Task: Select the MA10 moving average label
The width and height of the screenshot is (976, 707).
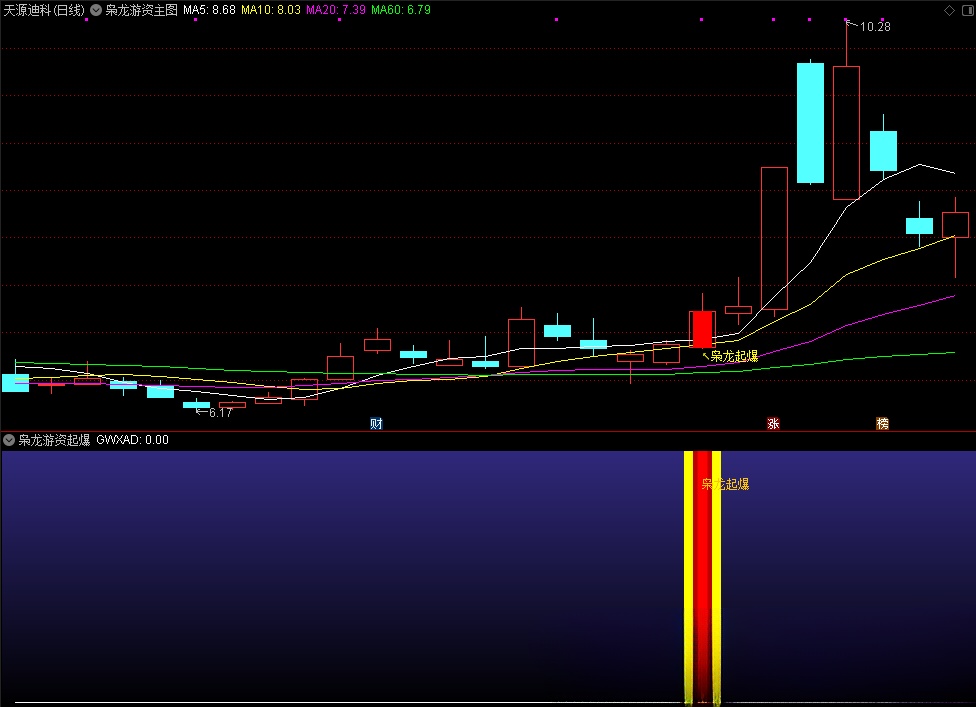Action: point(271,10)
